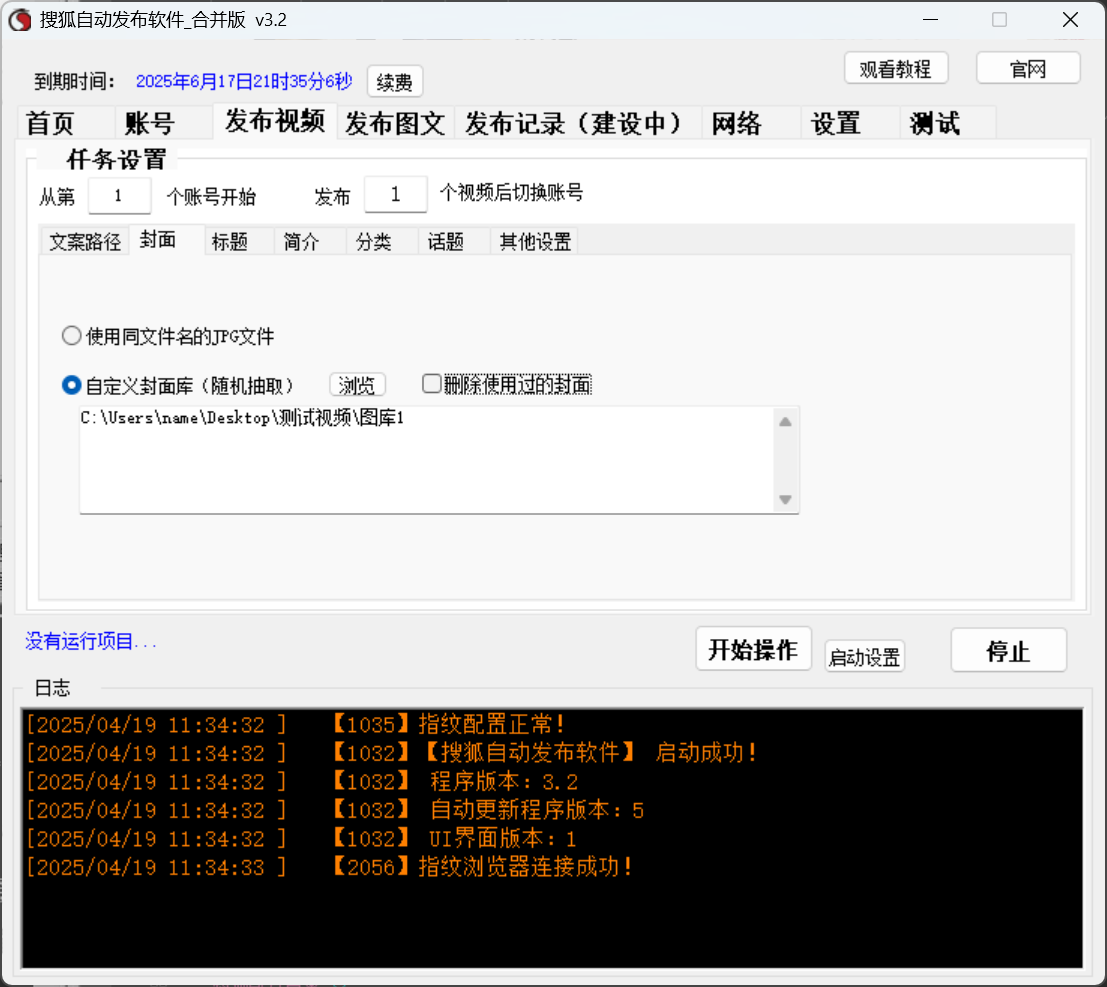Open 启动设置 startup settings button
The width and height of the screenshot is (1107, 987).
click(864, 657)
